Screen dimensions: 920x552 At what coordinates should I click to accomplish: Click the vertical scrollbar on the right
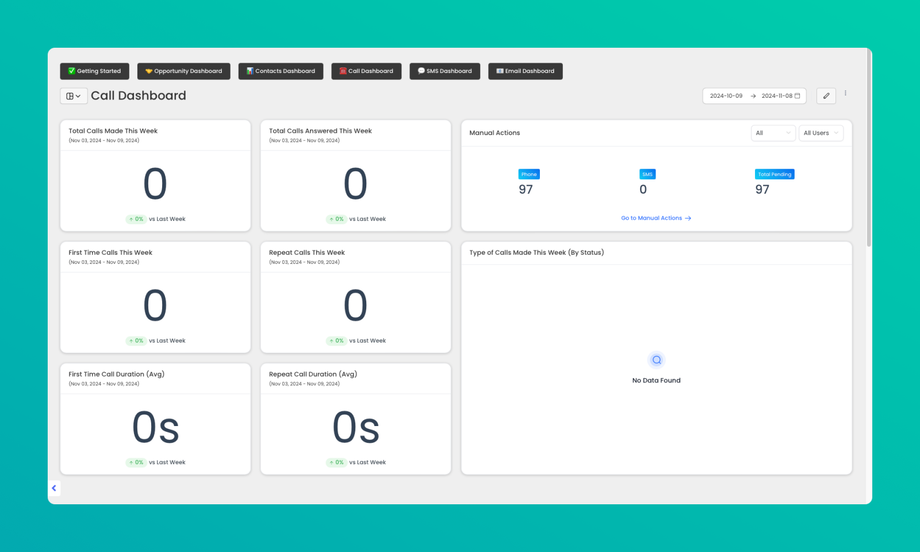[x=868, y=150]
